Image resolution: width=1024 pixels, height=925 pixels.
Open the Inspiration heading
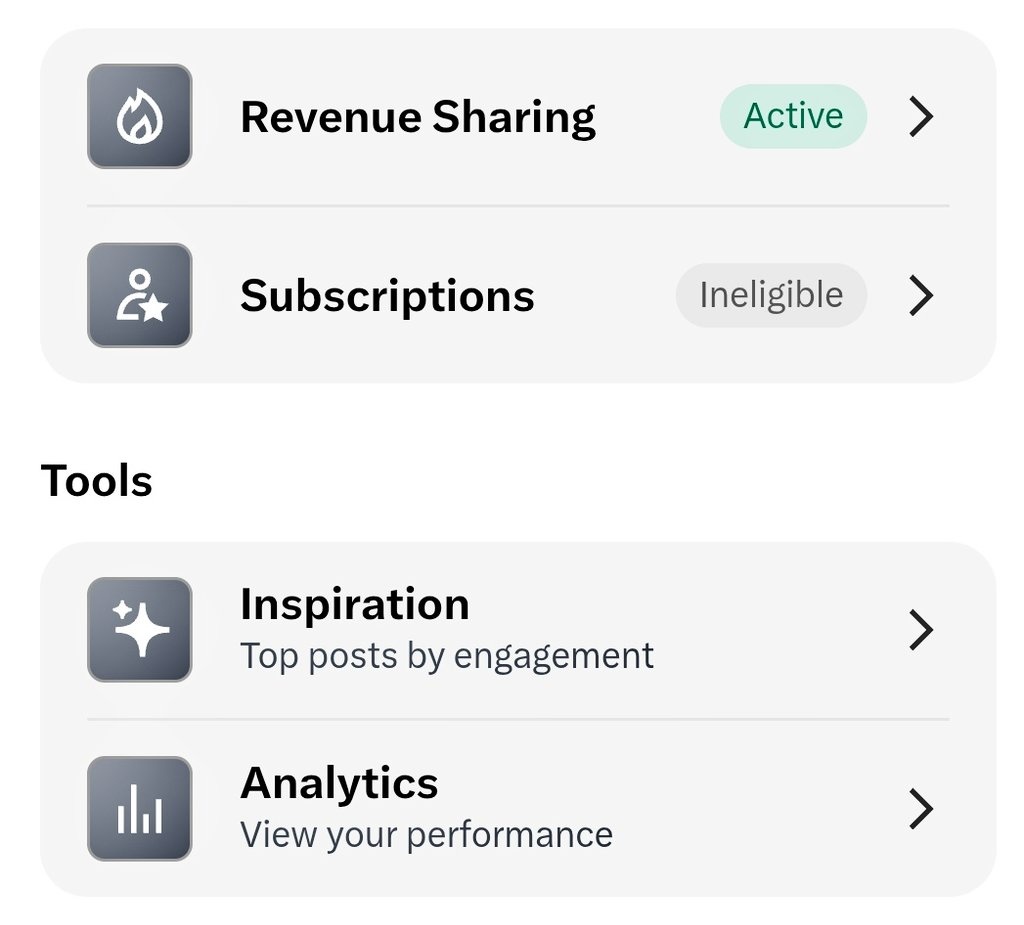tap(354, 604)
